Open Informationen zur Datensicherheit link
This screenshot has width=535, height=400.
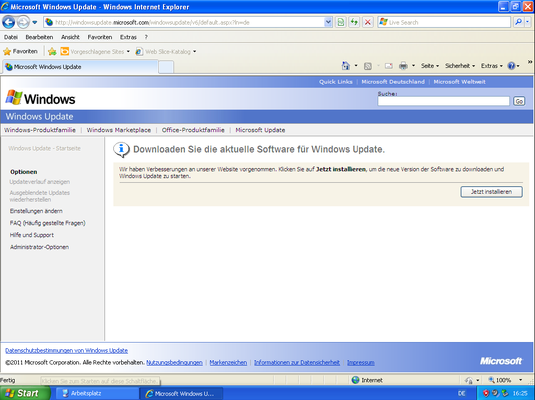pos(297,362)
